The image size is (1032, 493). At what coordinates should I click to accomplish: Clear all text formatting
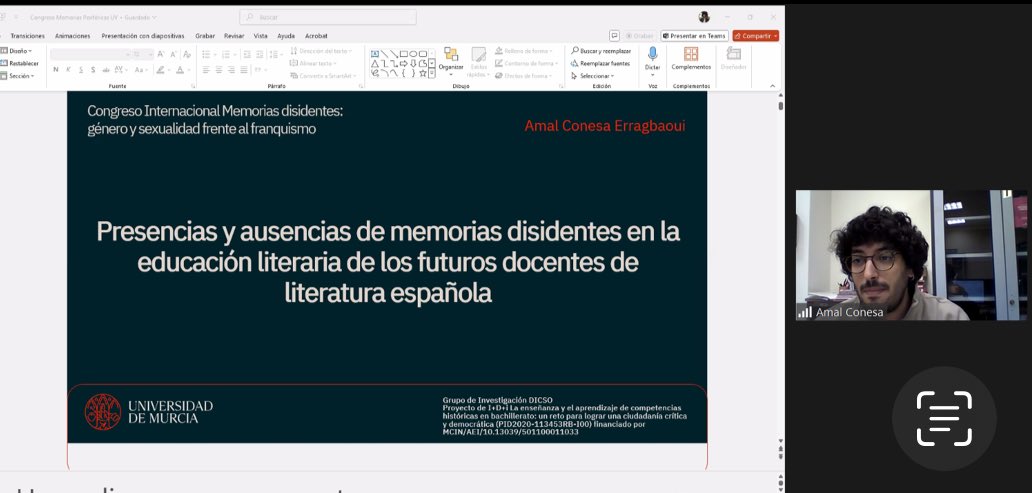coord(187,54)
